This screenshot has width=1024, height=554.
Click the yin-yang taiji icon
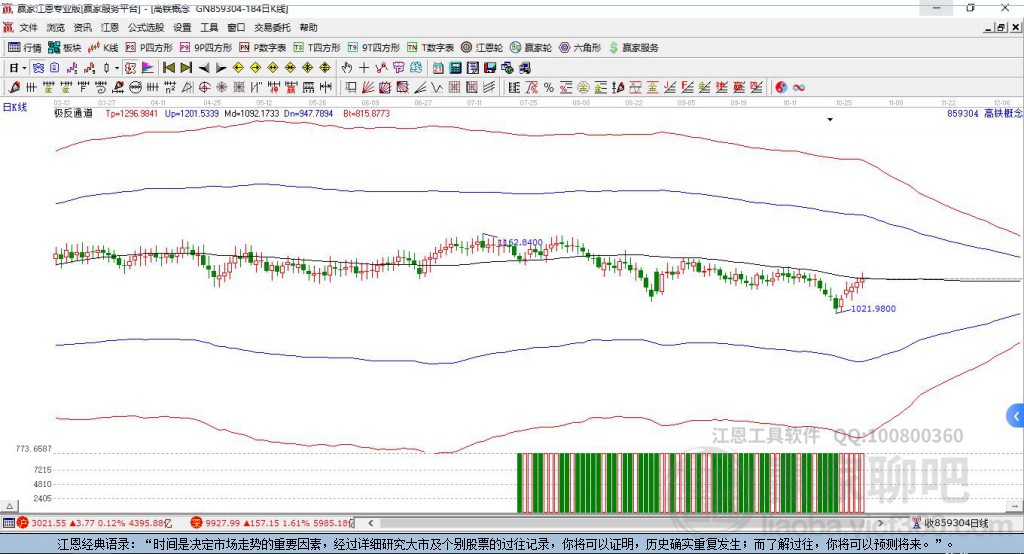(x=781, y=88)
